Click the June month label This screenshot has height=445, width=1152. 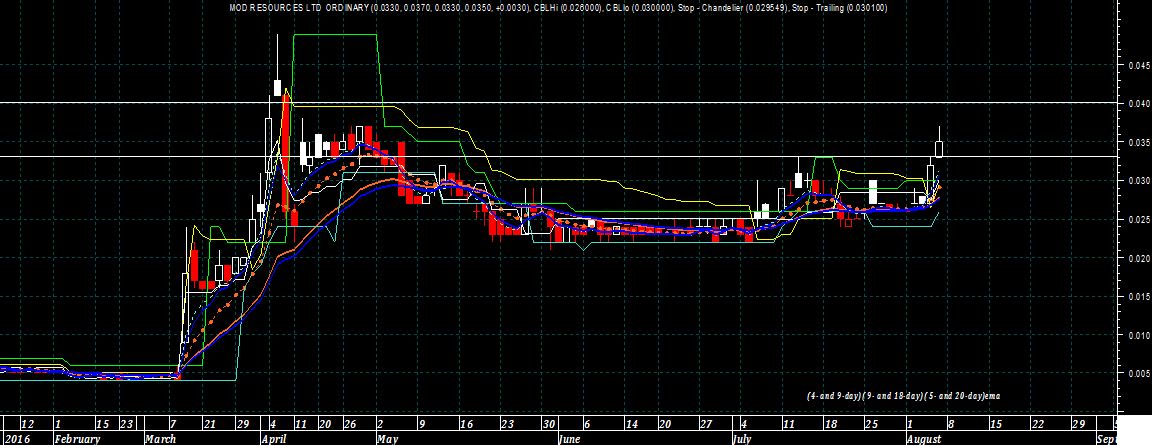[x=570, y=438]
